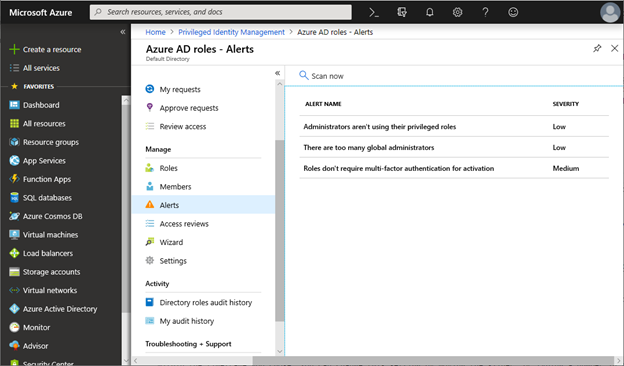Click the Function Apps lightning icon

[x=14, y=179]
